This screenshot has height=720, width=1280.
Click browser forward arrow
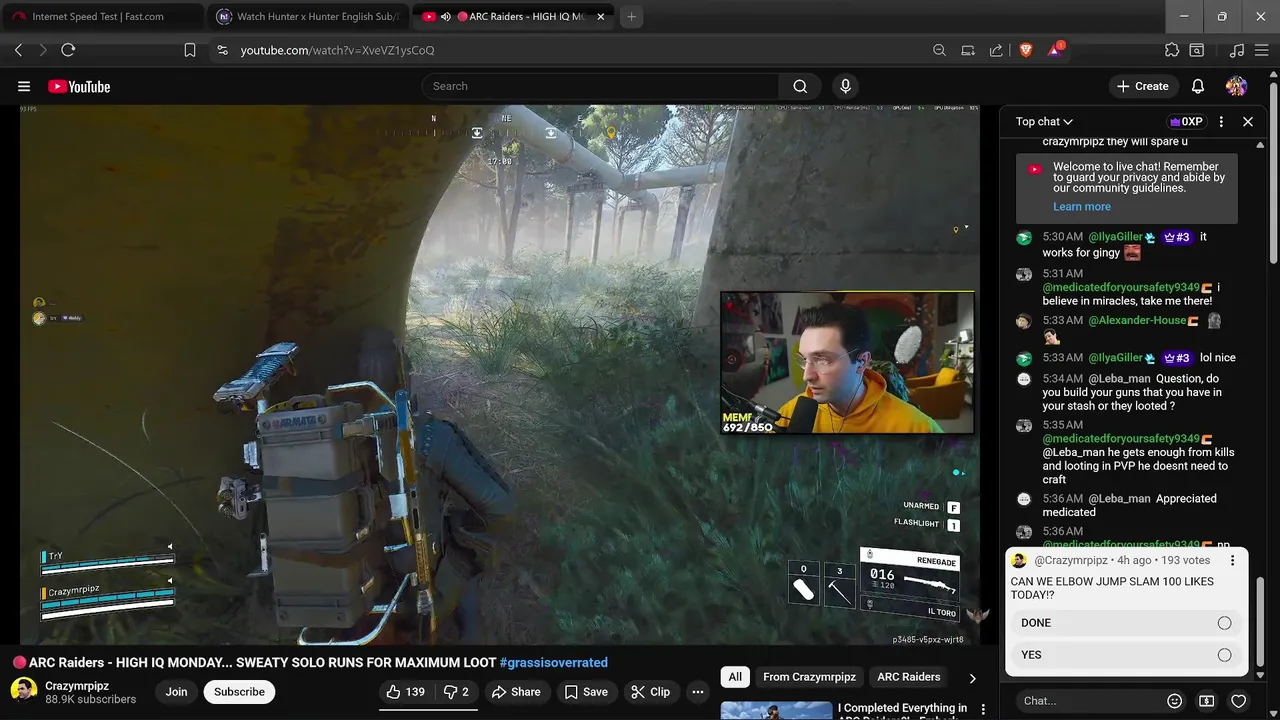pyautogui.click(x=42, y=50)
